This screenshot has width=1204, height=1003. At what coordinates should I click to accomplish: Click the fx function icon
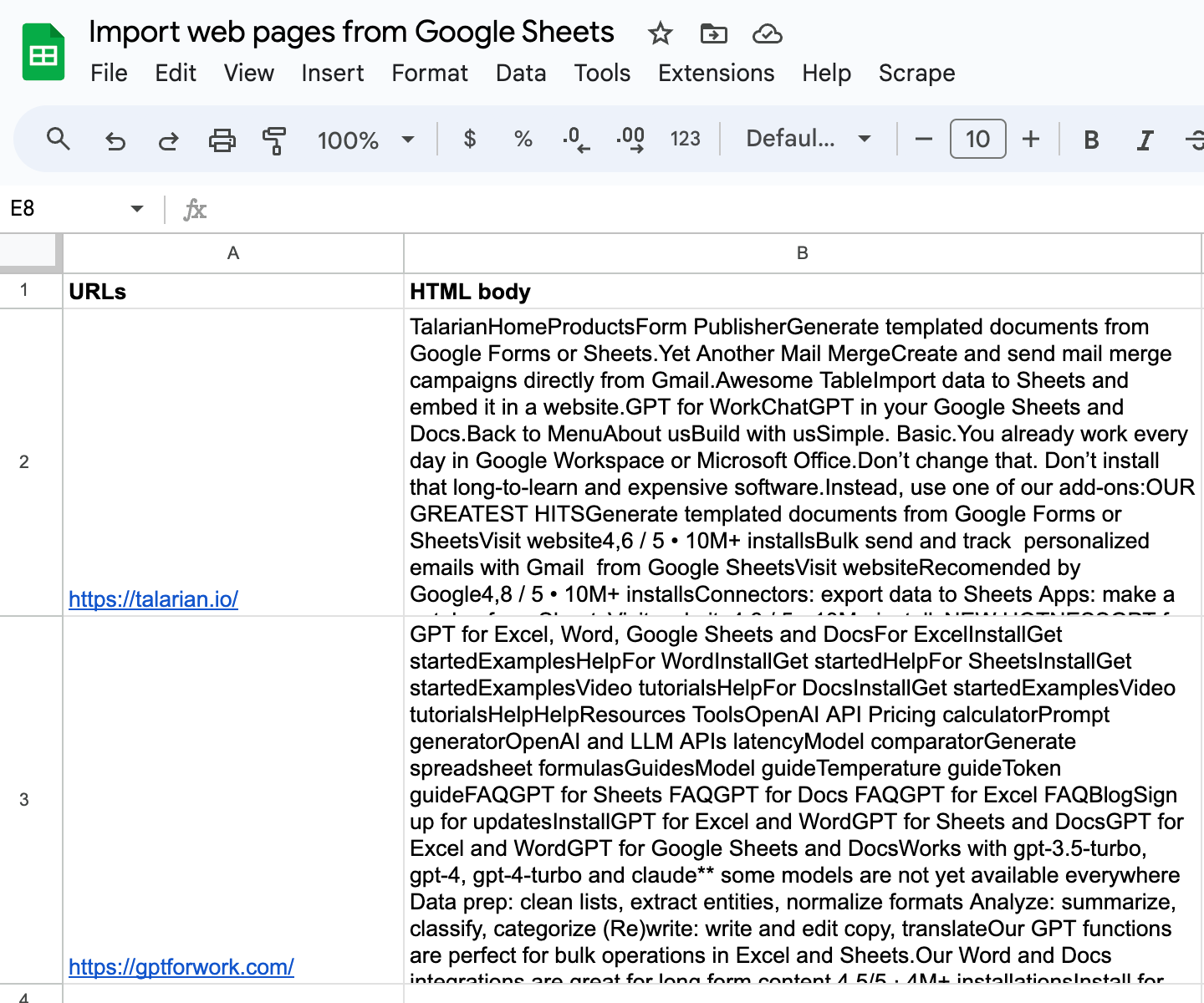[x=195, y=209]
